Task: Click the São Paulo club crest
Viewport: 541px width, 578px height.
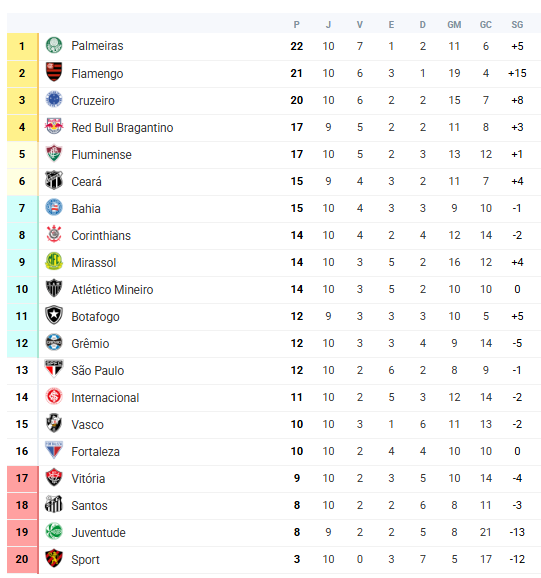Action: pyautogui.click(x=54, y=369)
